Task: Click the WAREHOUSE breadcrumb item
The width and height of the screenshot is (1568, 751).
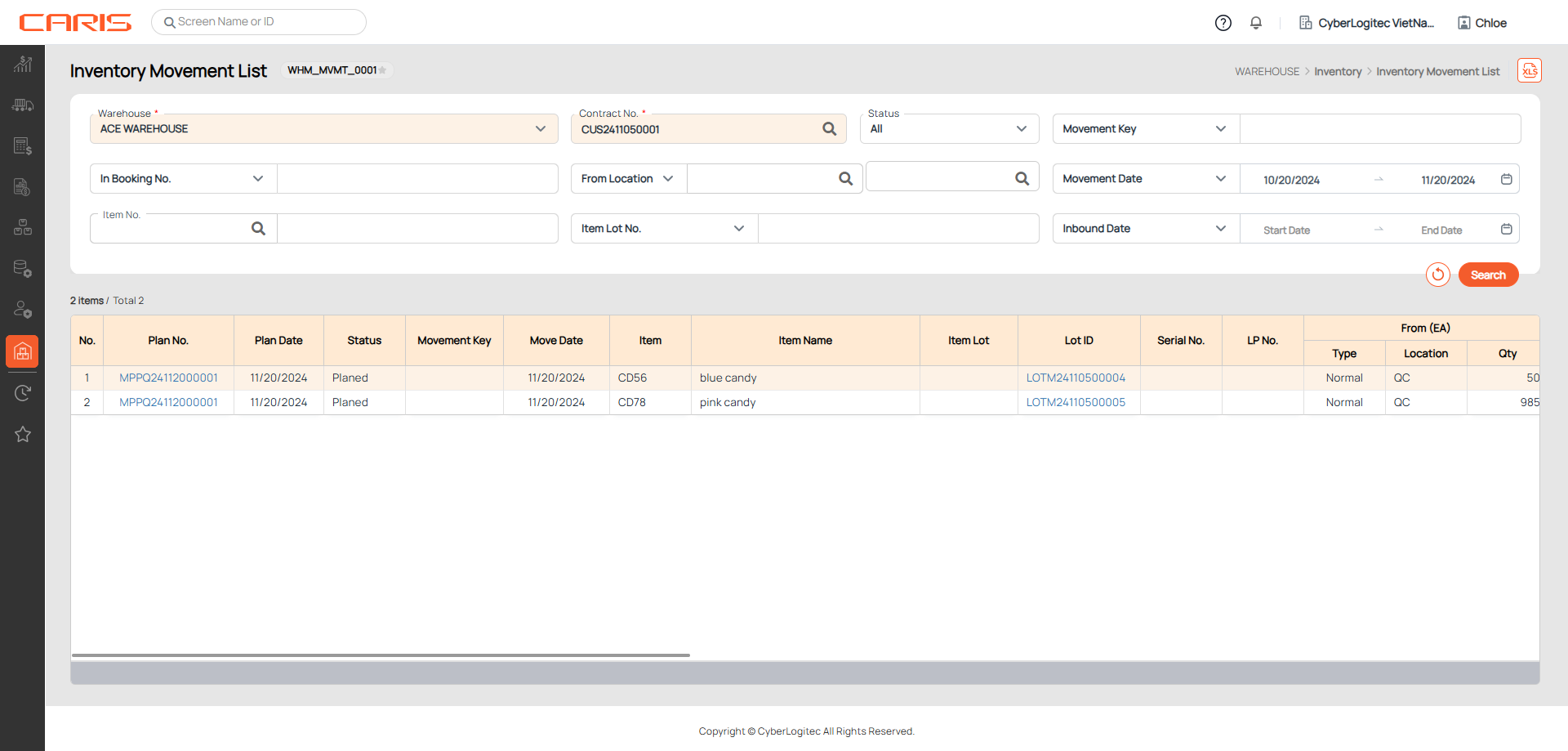Action: [x=1267, y=72]
